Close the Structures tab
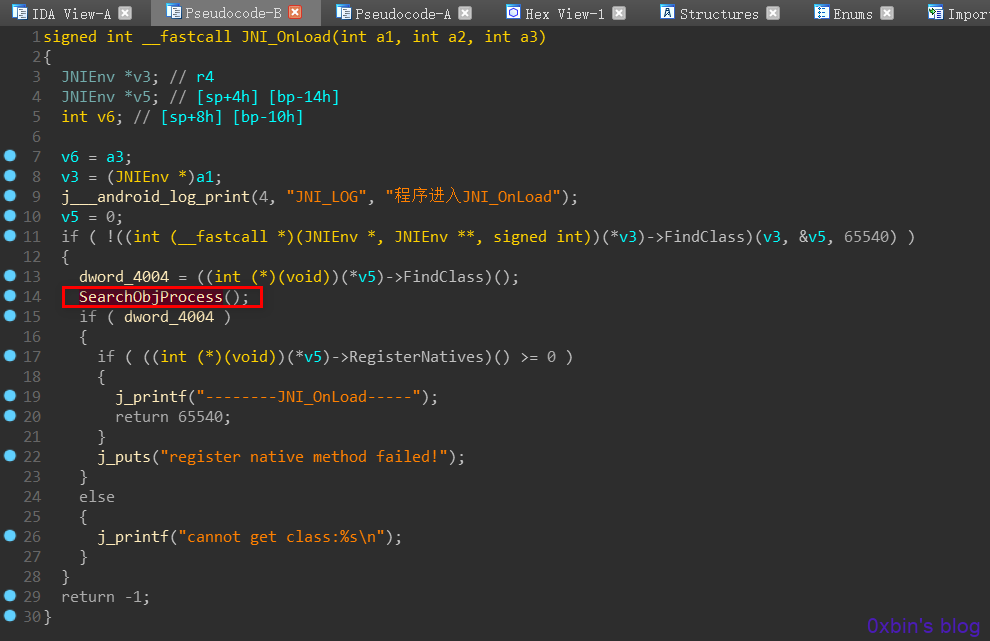This screenshot has height=641, width=990. point(773,13)
